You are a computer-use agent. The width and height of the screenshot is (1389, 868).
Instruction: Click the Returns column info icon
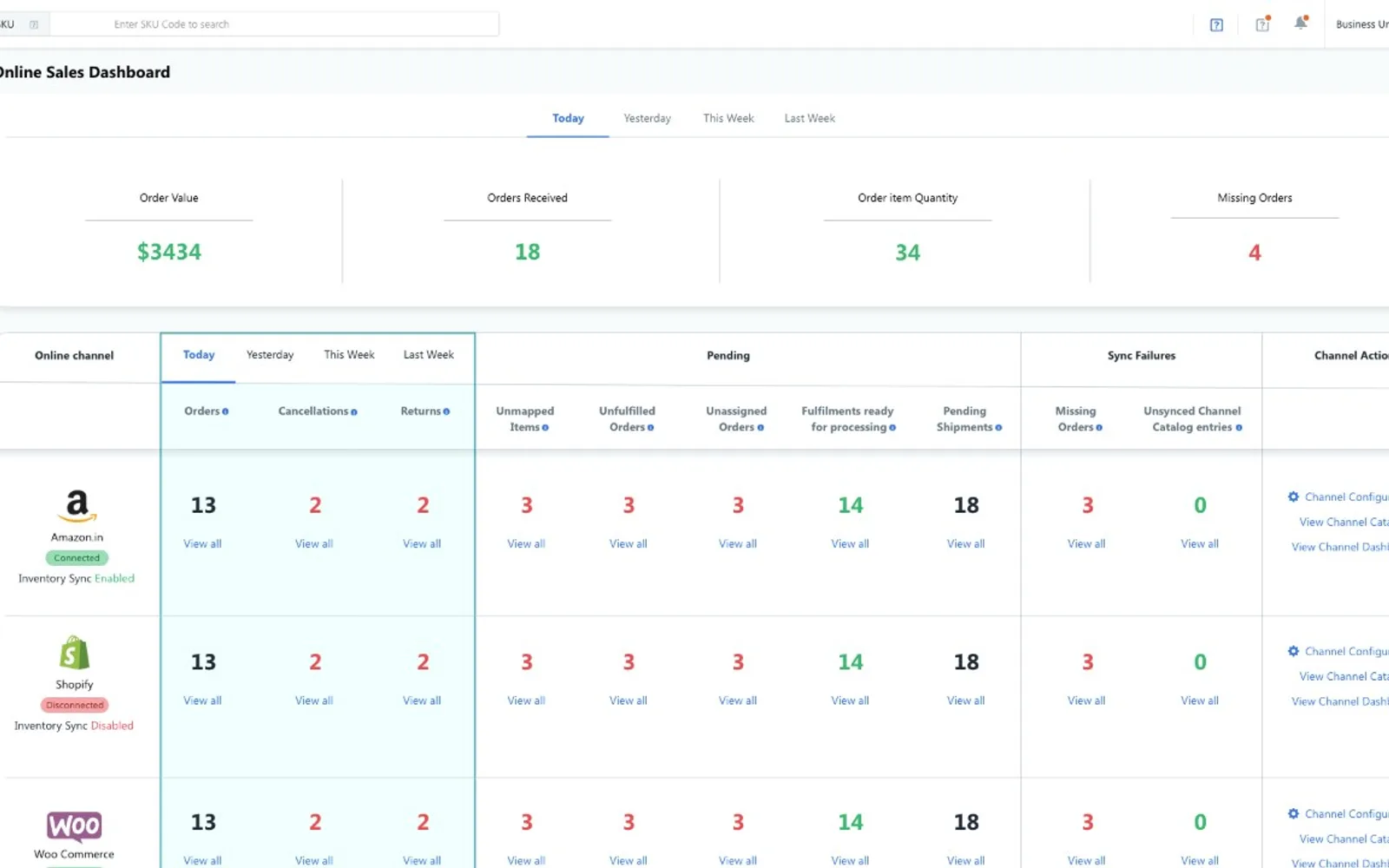coord(446,411)
